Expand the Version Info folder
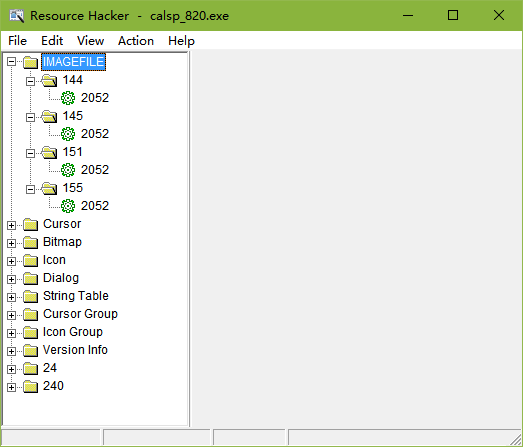The height and width of the screenshot is (447, 523). (11, 351)
